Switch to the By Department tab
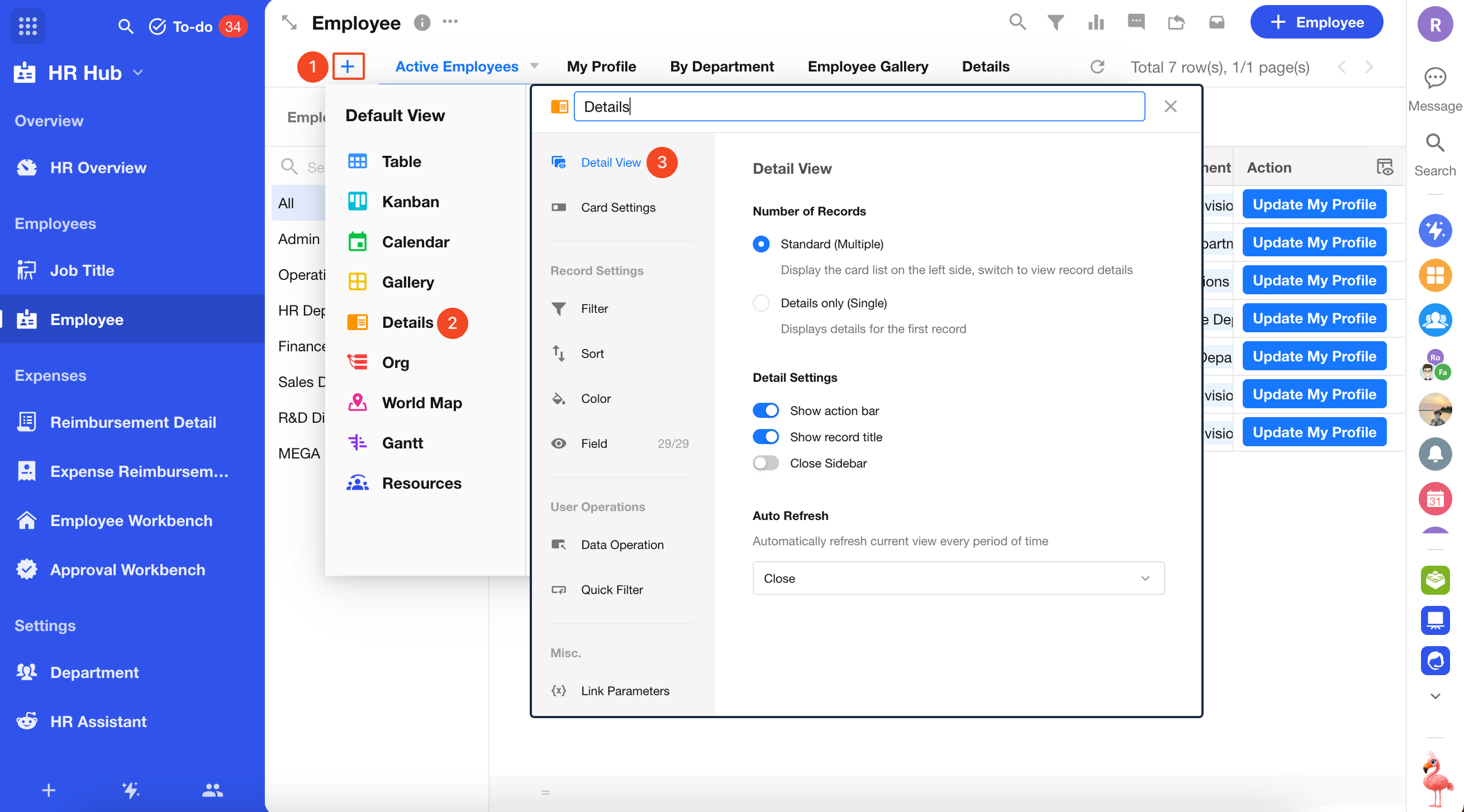The image size is (1464, 812). 722,66
